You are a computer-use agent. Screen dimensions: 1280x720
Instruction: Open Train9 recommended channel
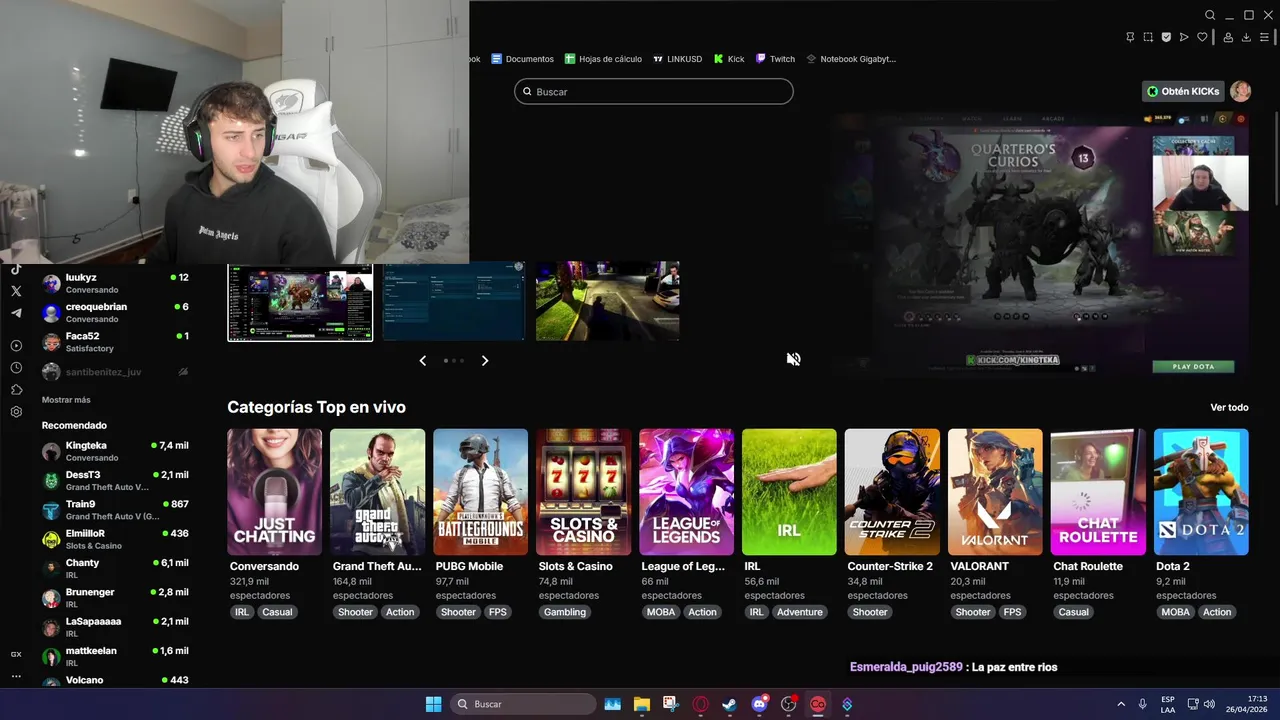coord(115,510)
